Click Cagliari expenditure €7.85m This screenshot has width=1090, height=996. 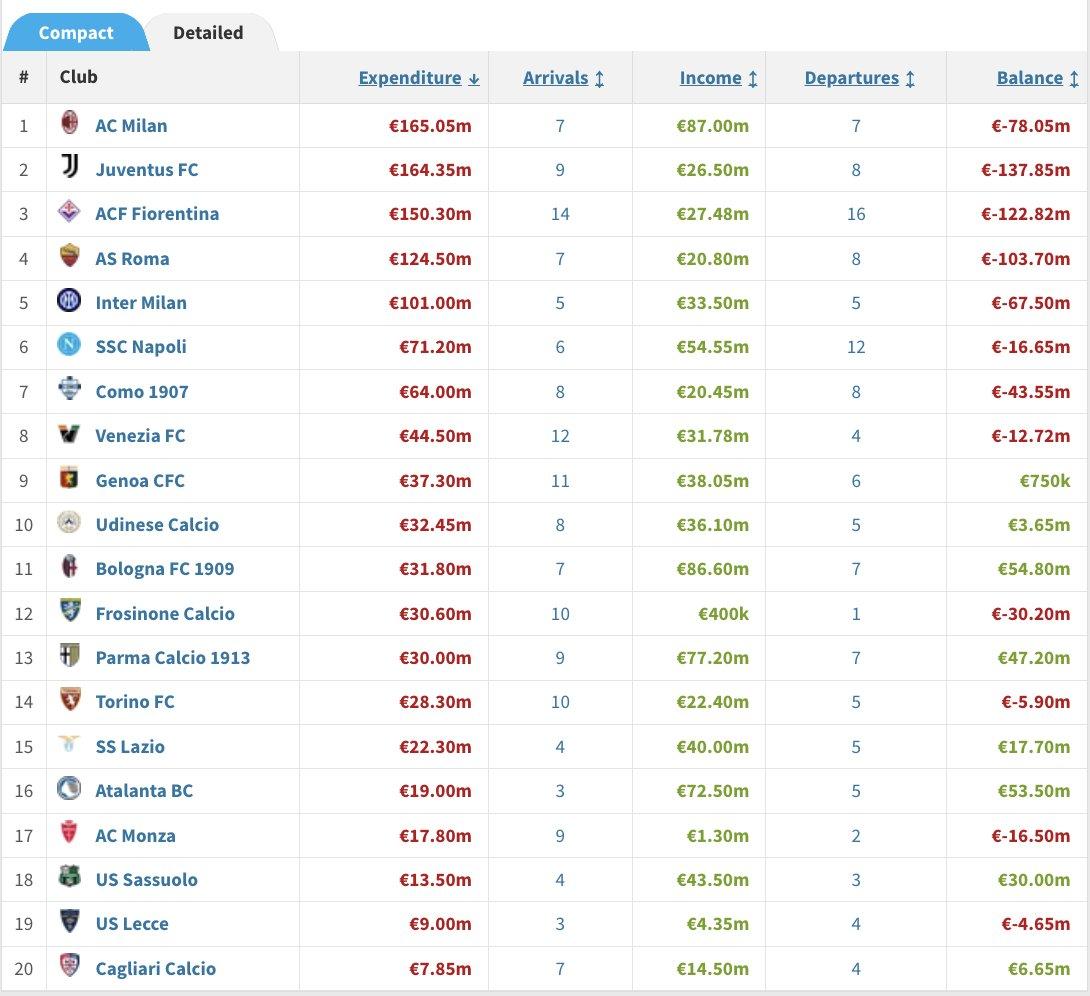point(441,968)
